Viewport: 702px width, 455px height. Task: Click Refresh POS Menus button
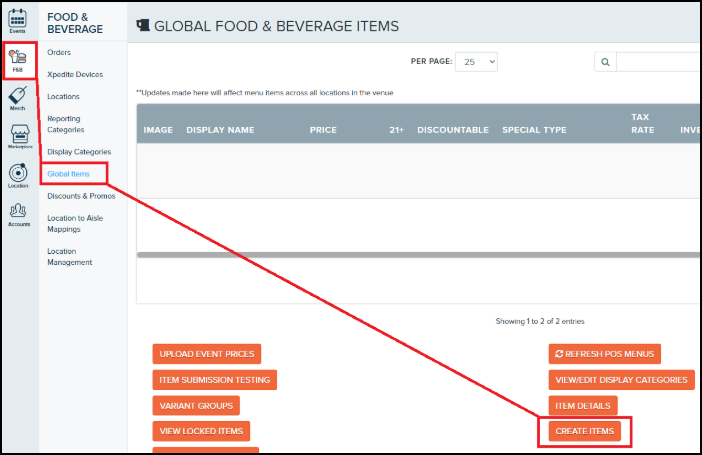pos(605,354)
